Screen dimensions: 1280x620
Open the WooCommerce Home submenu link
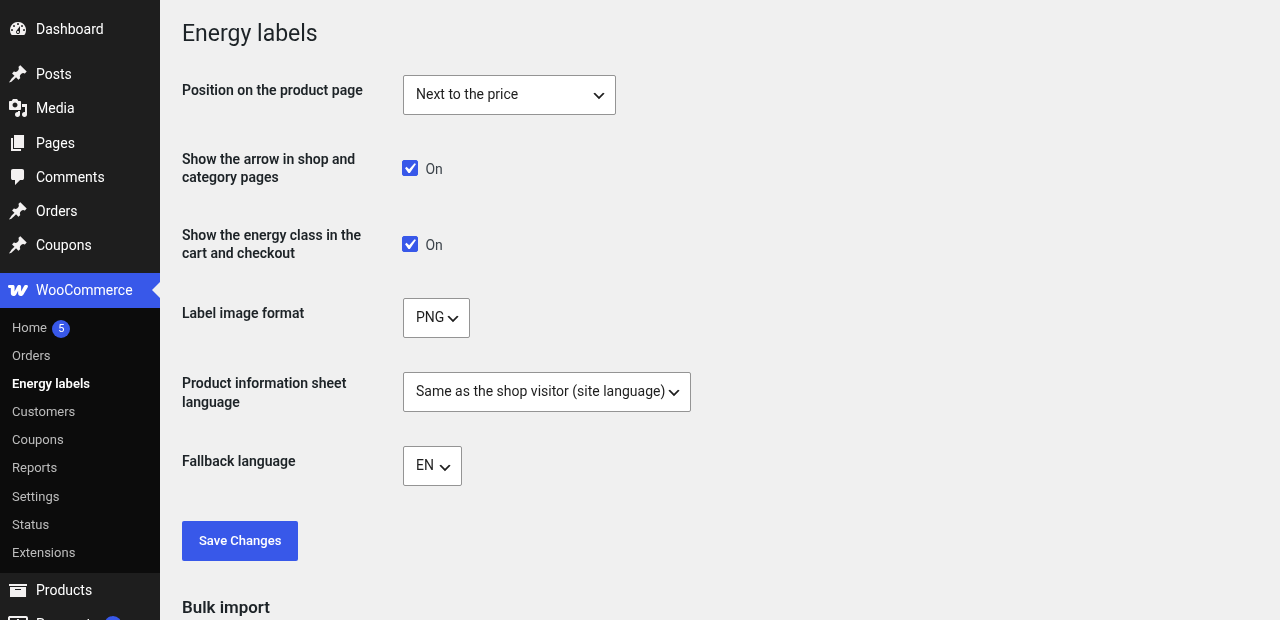[x=29, y=328]
